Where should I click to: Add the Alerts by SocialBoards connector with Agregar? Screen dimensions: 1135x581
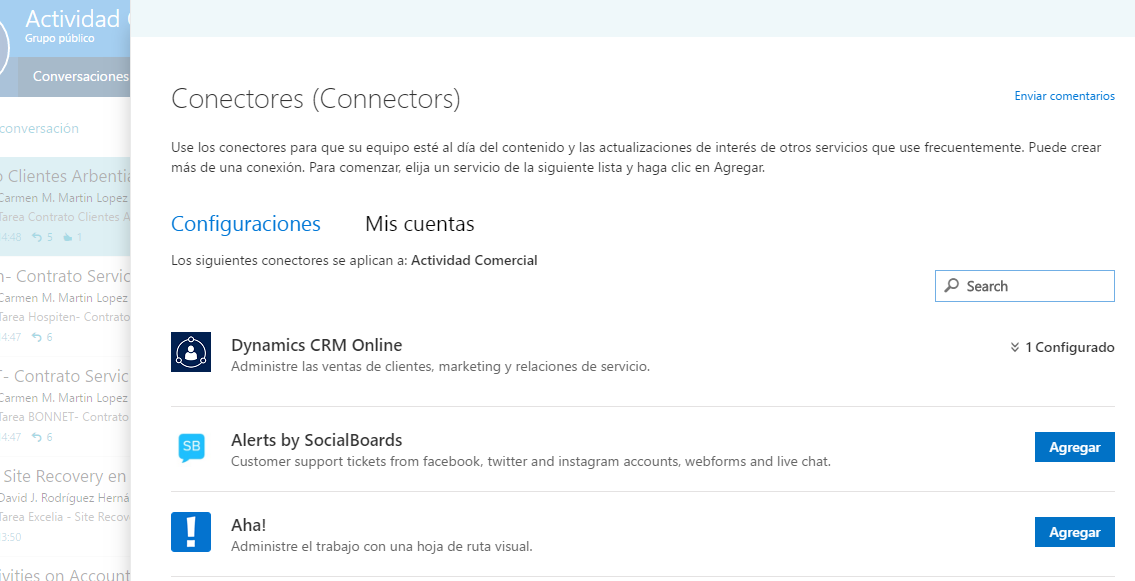[1074, 448]
